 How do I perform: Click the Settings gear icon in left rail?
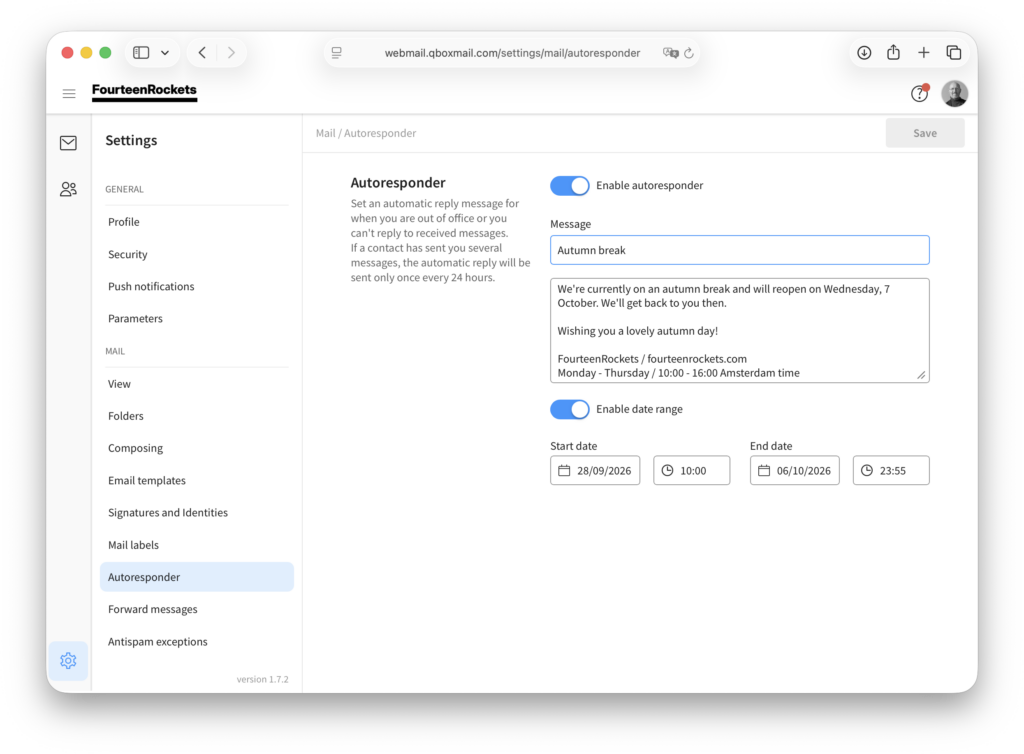[68, 661]
